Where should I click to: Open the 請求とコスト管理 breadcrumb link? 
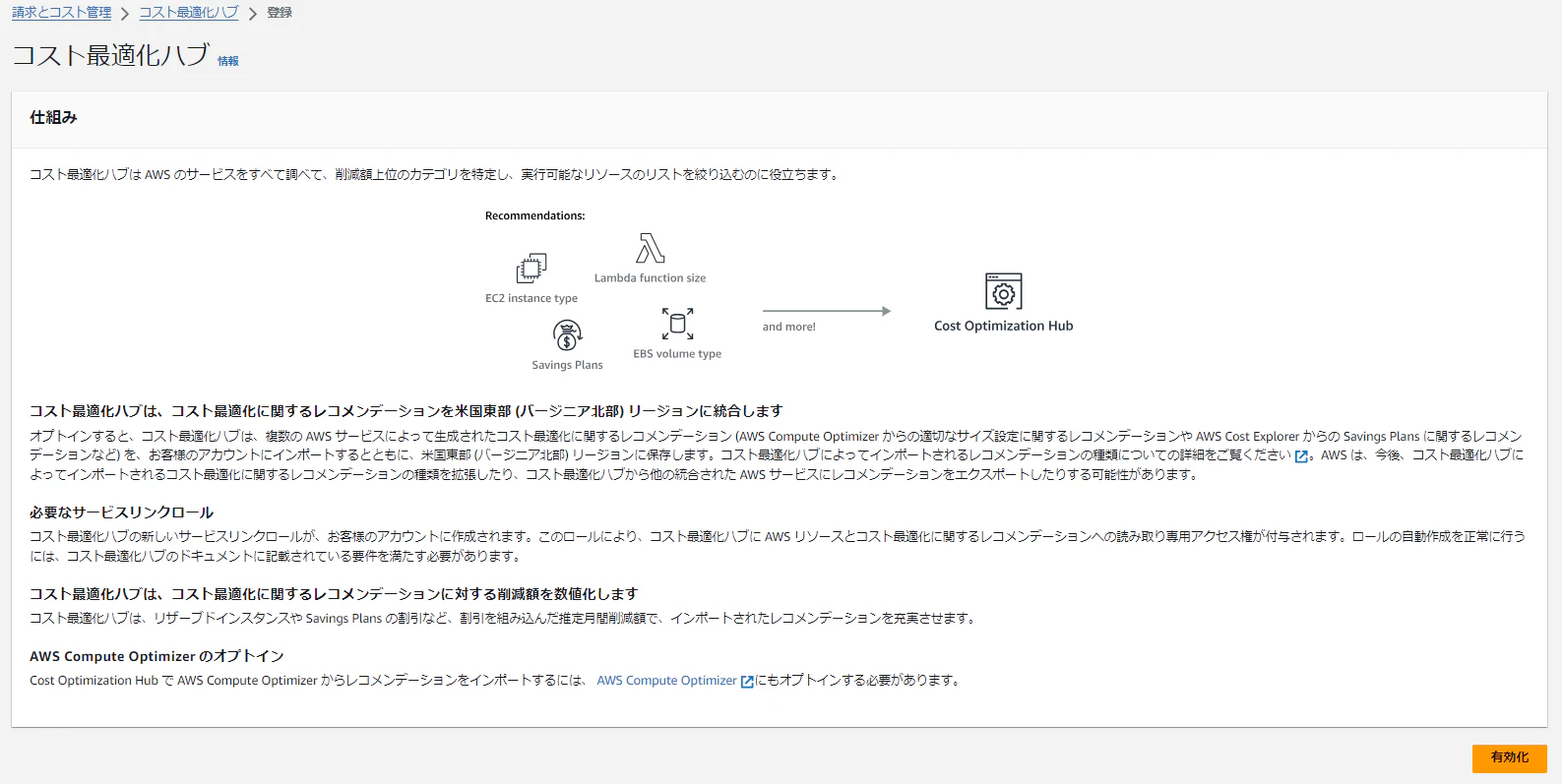62,13
